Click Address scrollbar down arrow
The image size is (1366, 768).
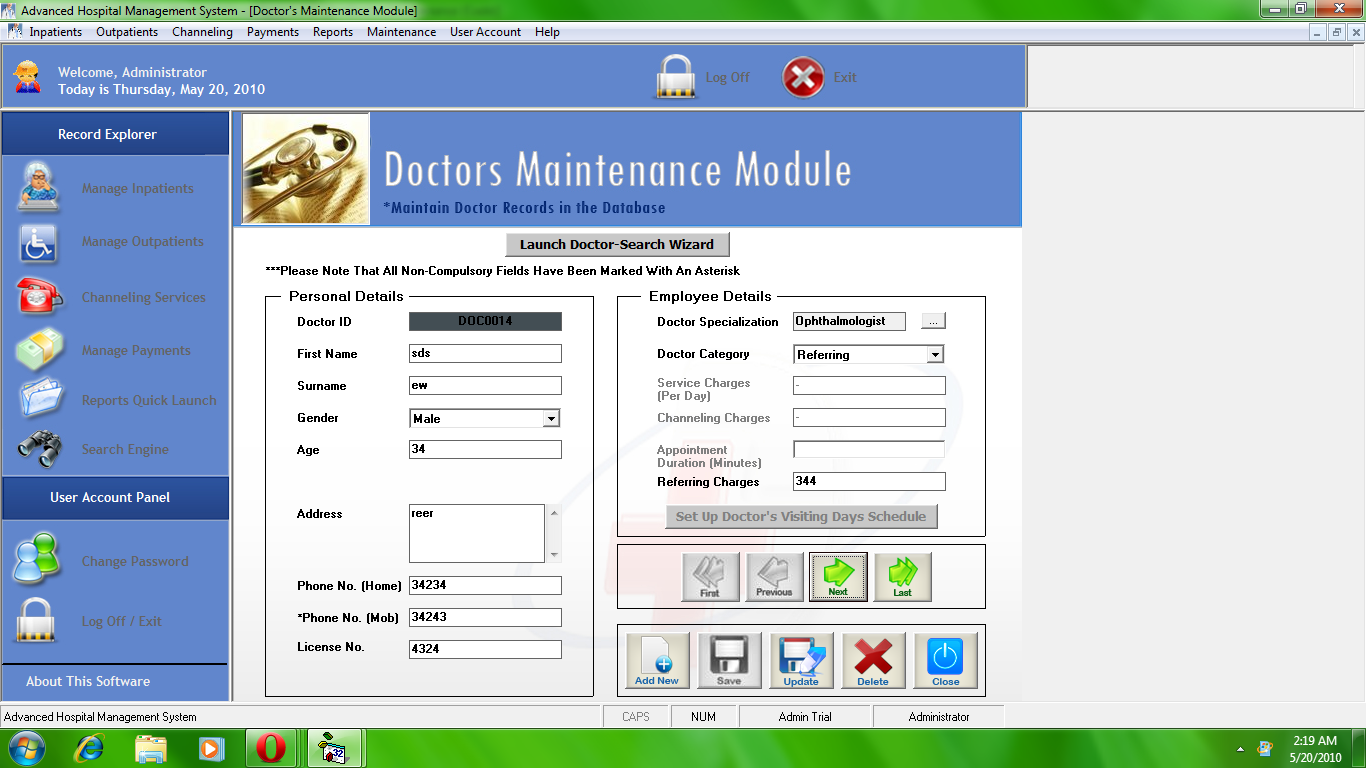pyautogui.click(x=554, y=555)
